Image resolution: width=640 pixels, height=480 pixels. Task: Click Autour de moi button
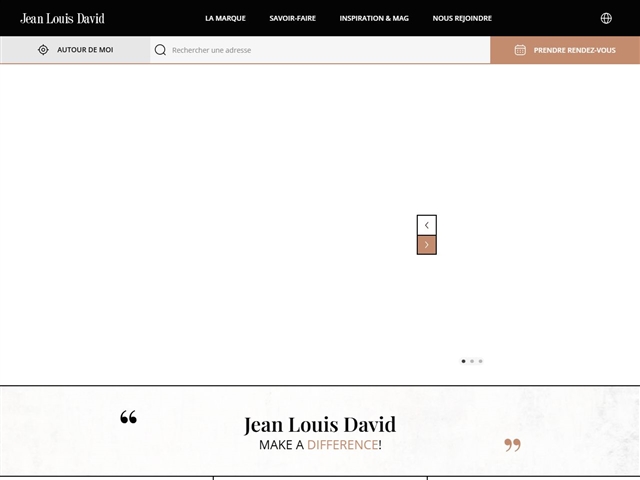[x=75, y=50]
